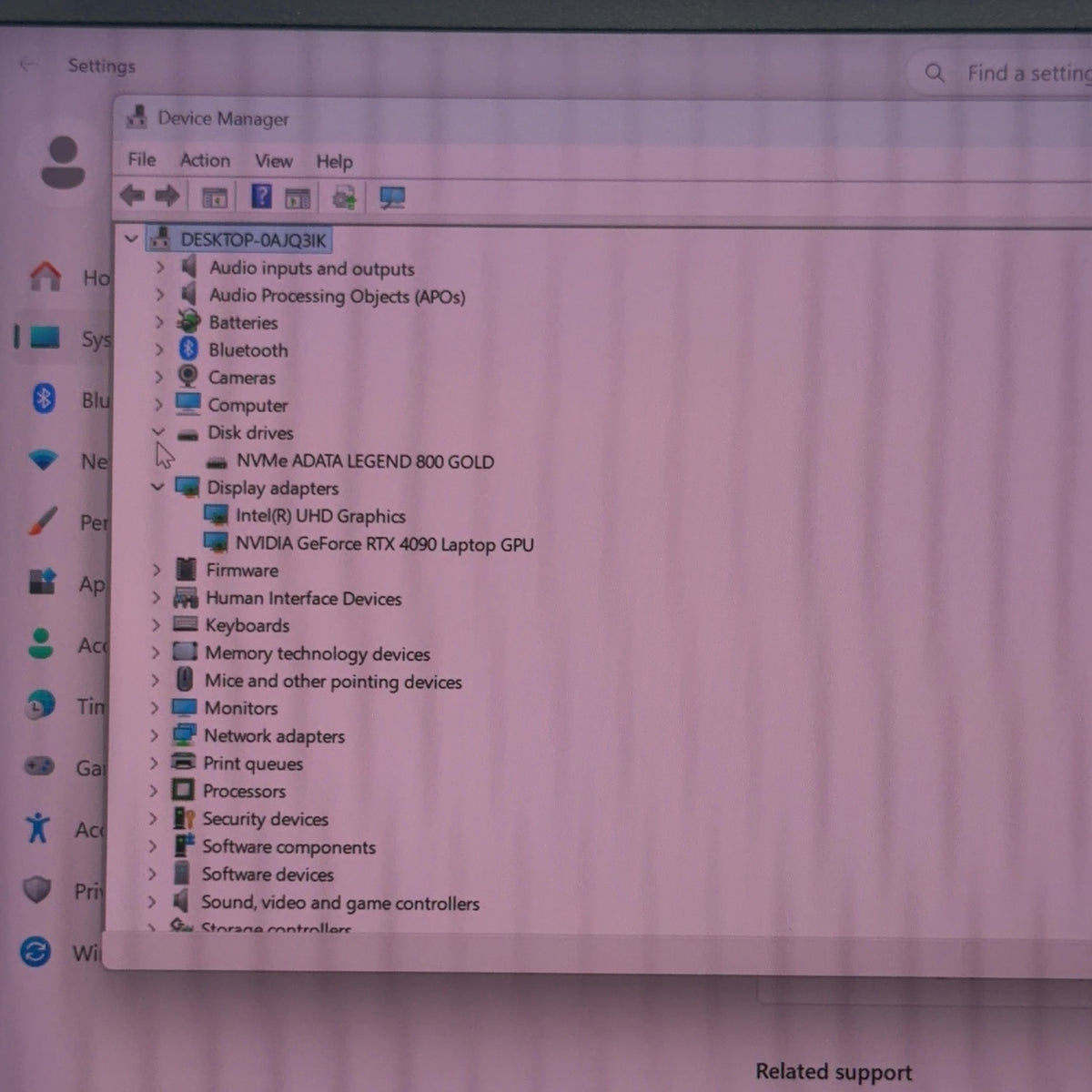The width and height of the screenshot is (1092, 1092).
Task: Click the Forward arrow in Device Manager toolbar
Action: click(167, 196)
